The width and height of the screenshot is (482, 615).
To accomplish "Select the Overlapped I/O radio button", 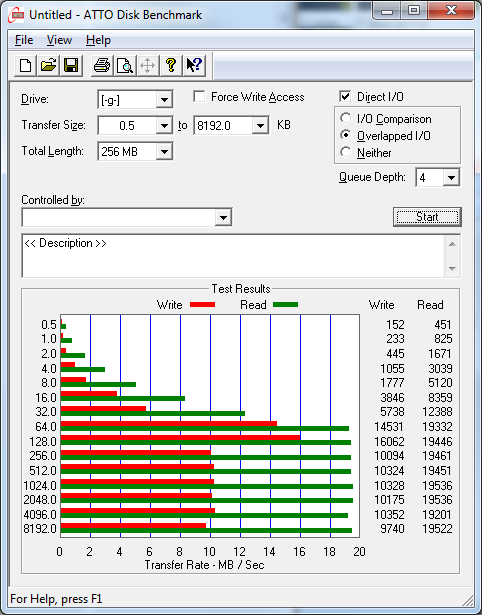I will click(346, 135).
